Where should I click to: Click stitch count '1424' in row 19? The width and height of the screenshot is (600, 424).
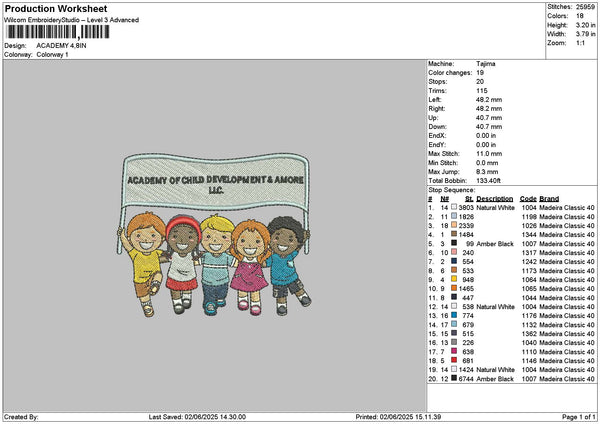tap(466, 370)
